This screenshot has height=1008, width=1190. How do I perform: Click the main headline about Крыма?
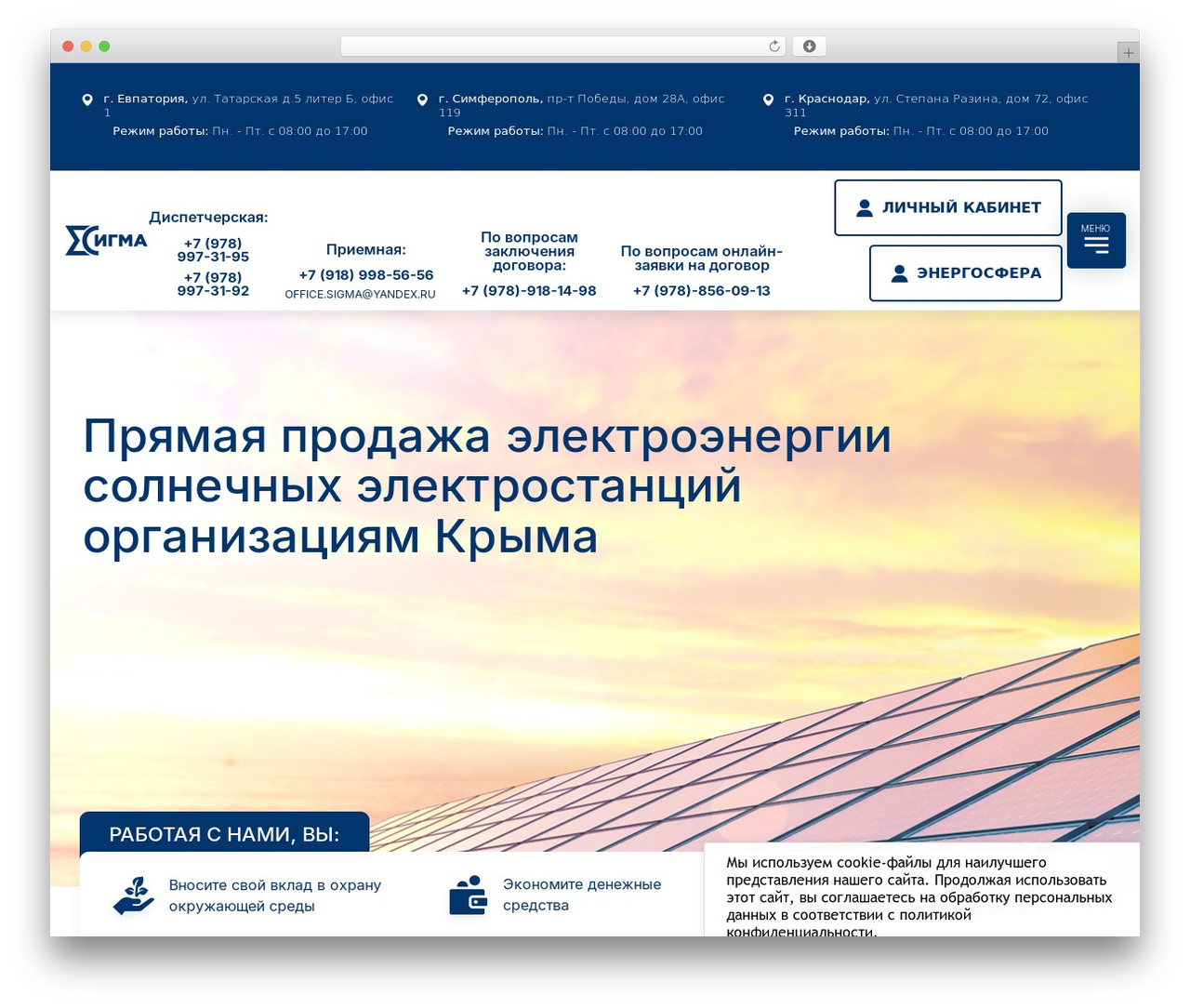(487, 486)
